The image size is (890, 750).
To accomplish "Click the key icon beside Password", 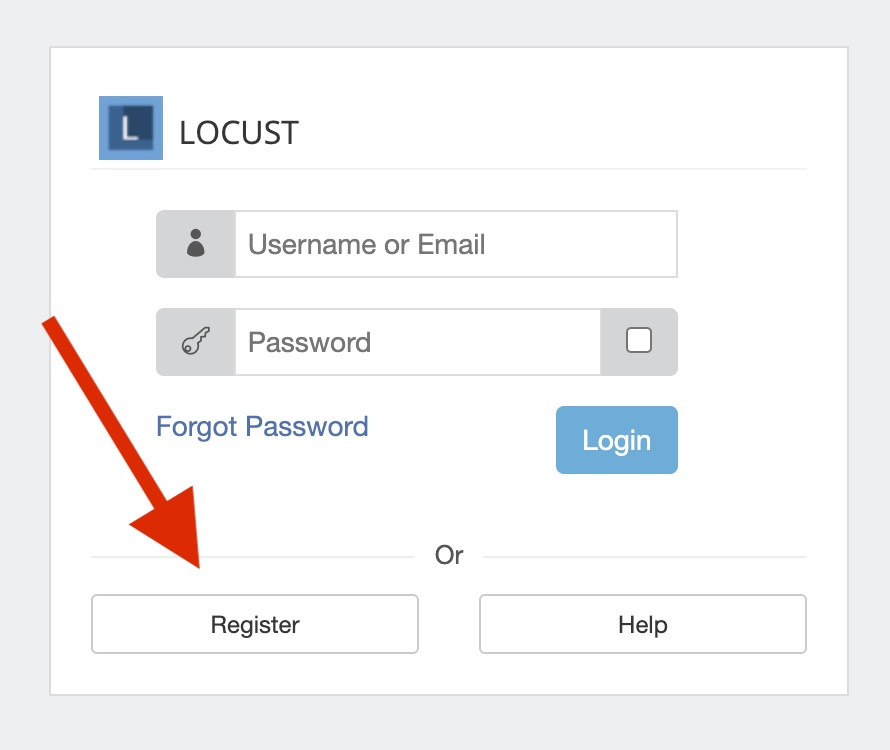I will click(x=195, y=342).
